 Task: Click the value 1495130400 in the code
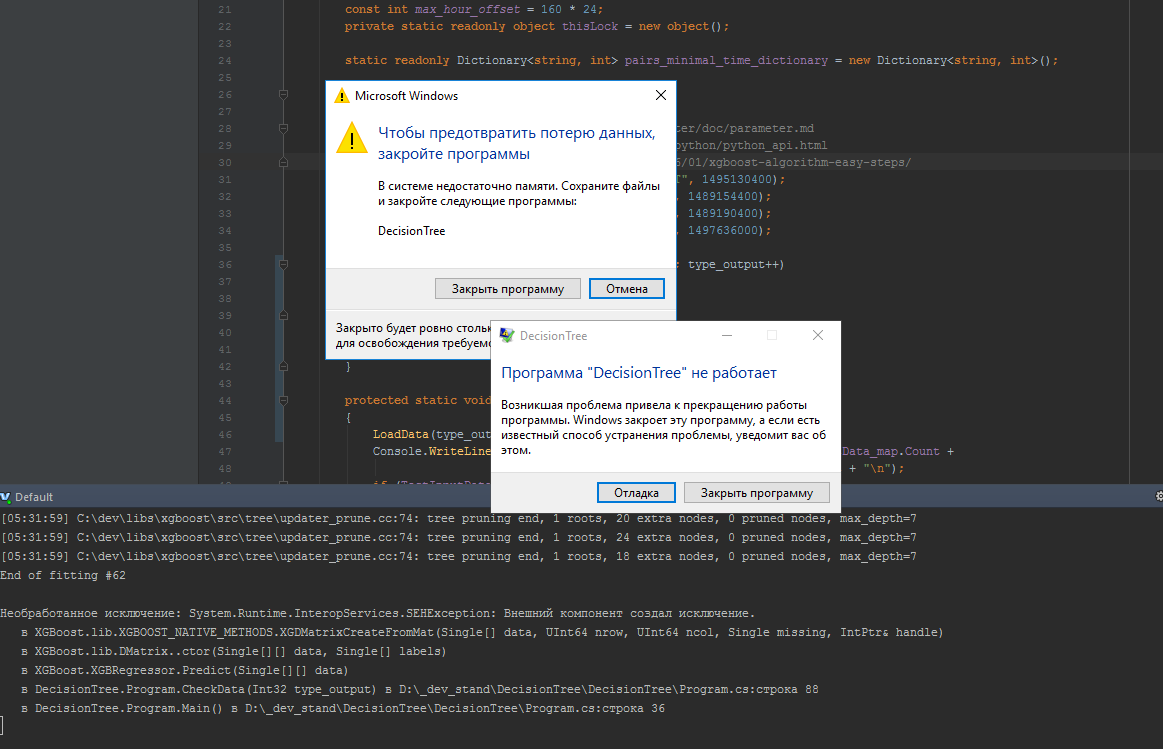(x=737, y=179)
